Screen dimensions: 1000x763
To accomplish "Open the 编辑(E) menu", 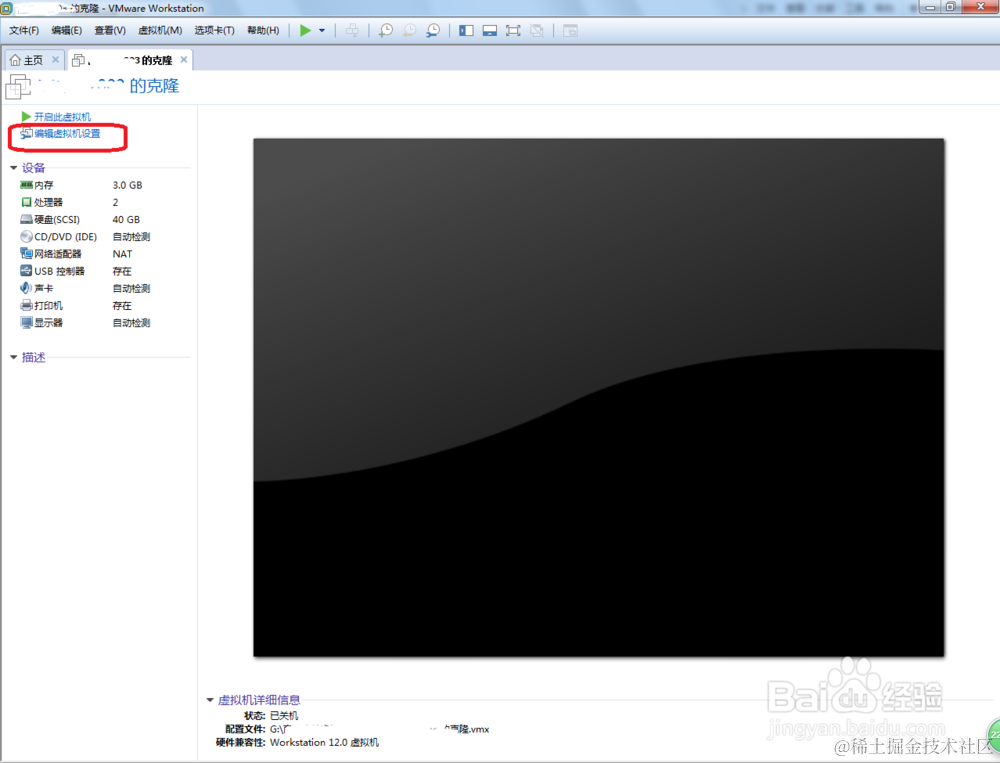I will [66, 30].
